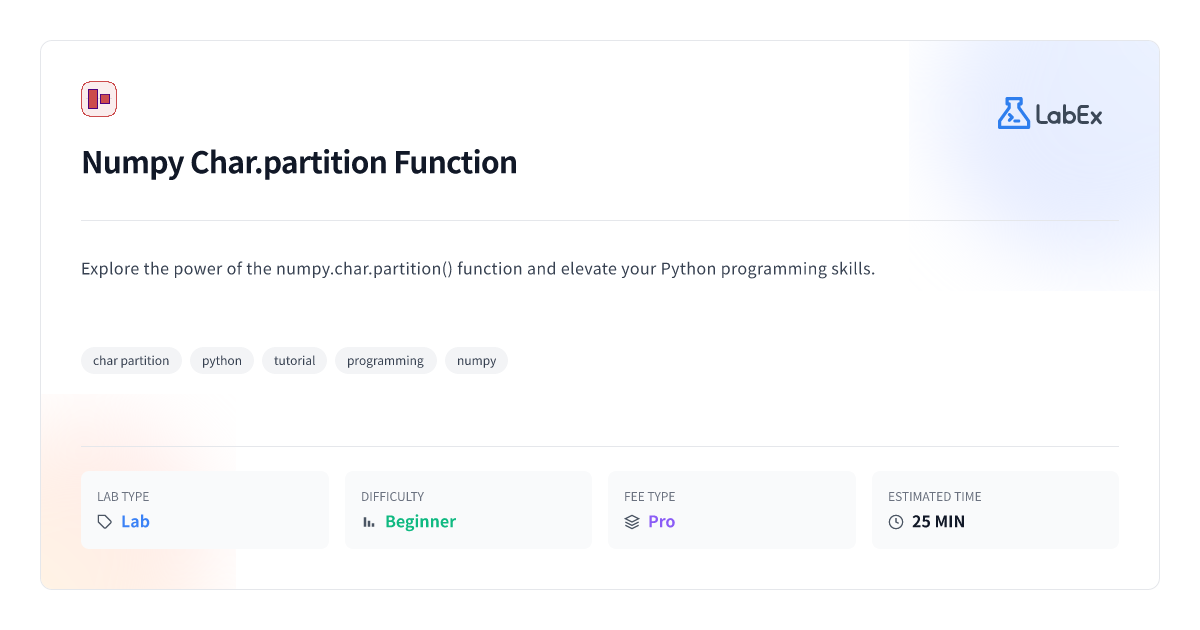Screen dimensions: 1200x630
Task: Open the 'Numpy Char.partition Function' title
Action: point(299,162)
